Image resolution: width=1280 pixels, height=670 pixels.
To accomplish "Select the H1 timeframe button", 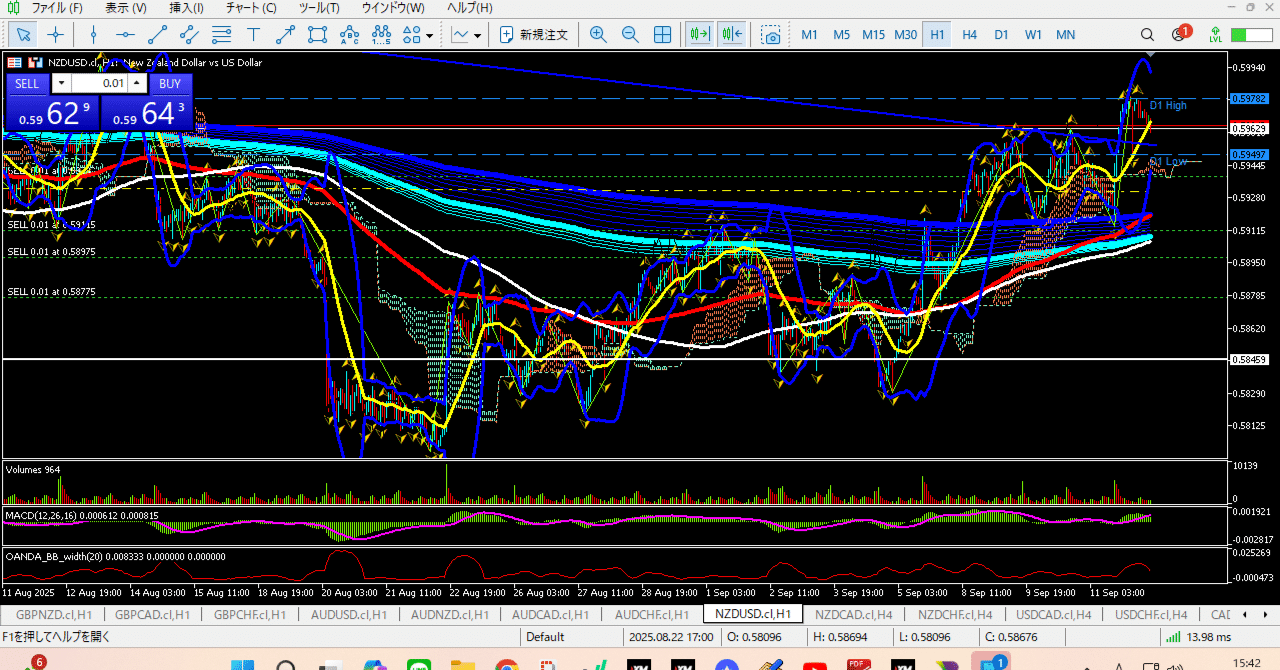I will (x=937, y=34).
